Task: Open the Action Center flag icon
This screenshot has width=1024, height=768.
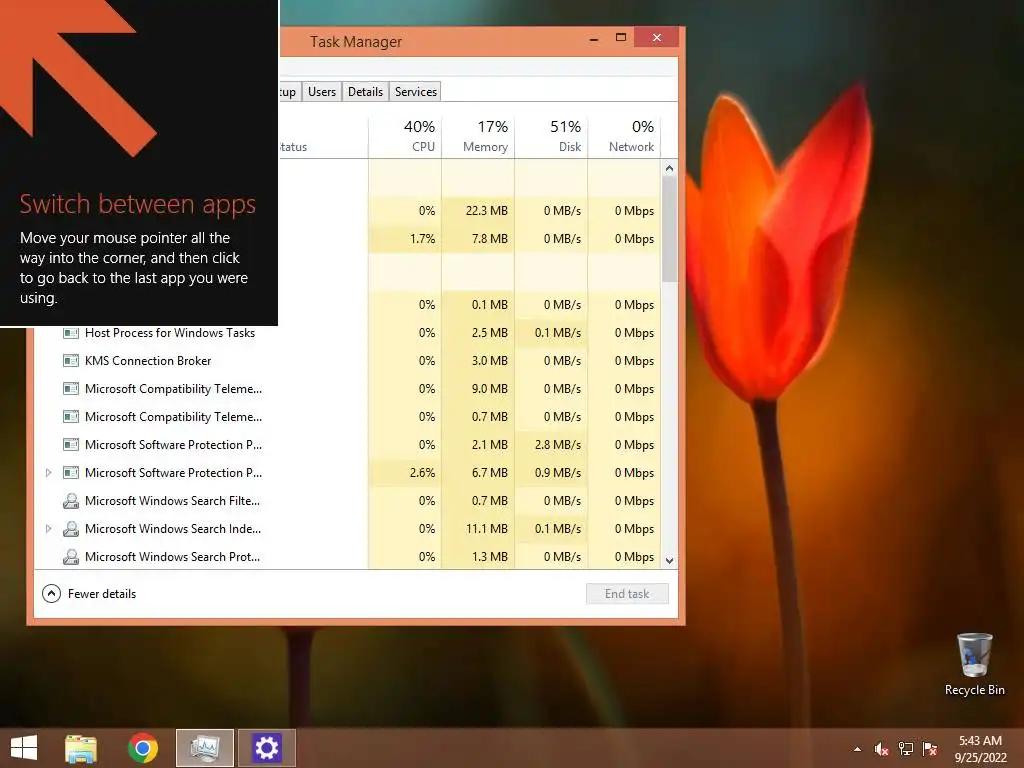Action: pyautogui.click(x=930, y=749)
